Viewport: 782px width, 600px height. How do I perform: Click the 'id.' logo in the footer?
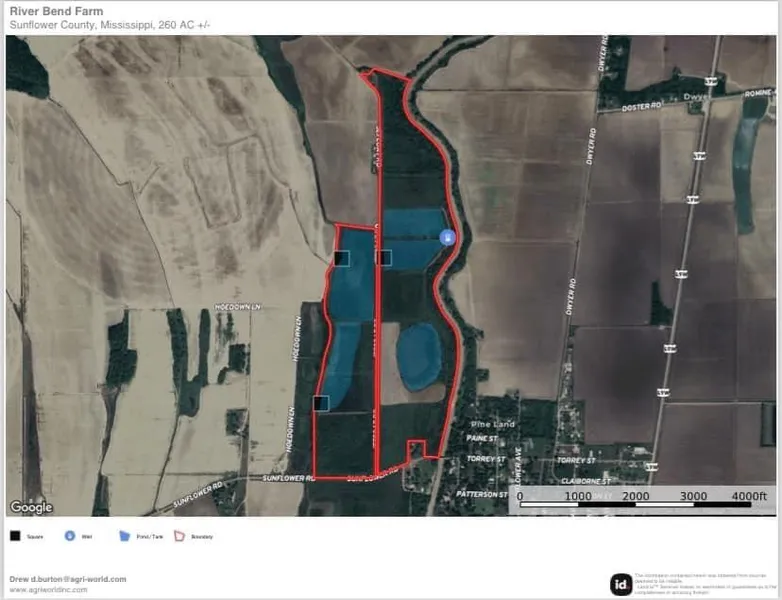[621, 584]
